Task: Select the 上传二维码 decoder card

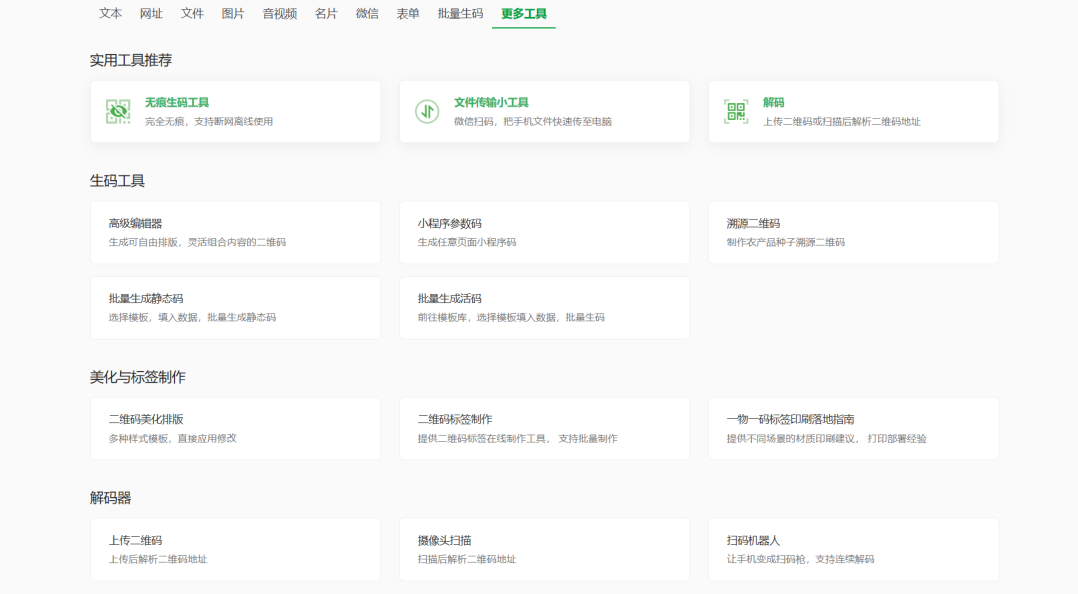Action: [235, 549]
